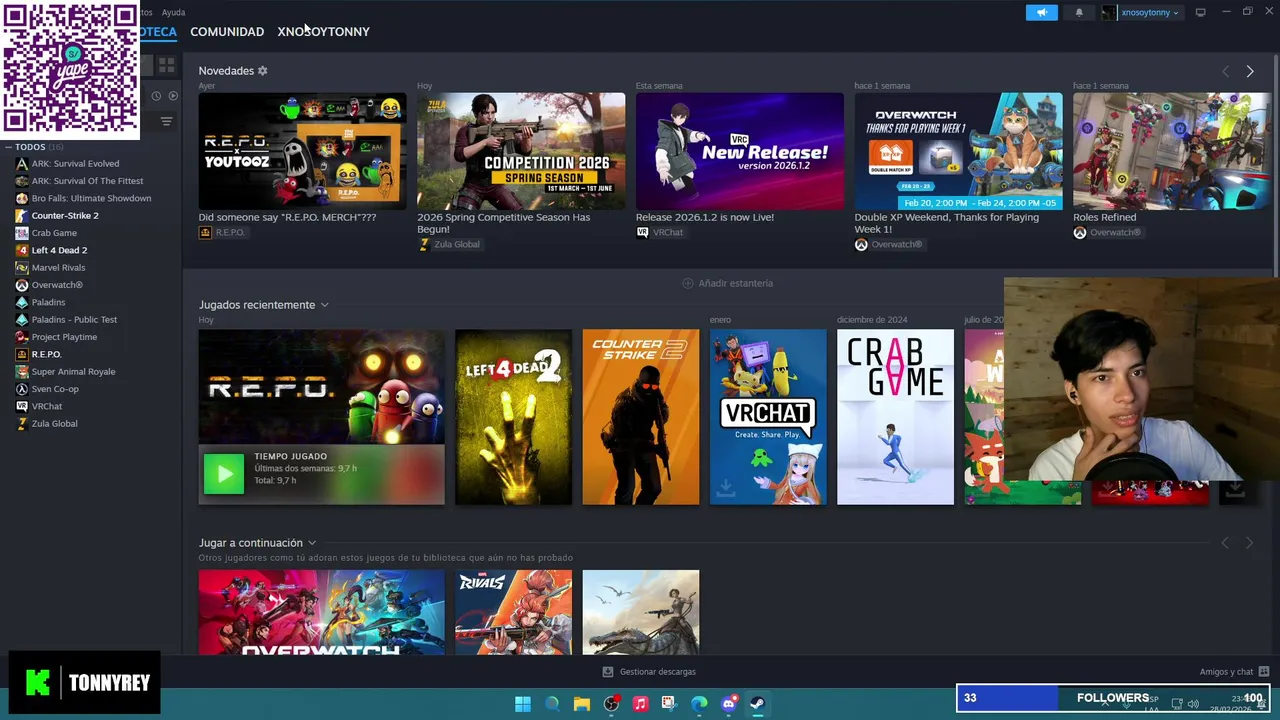Switch library to grid collections view
The image size is (1280, 720).
167,65
